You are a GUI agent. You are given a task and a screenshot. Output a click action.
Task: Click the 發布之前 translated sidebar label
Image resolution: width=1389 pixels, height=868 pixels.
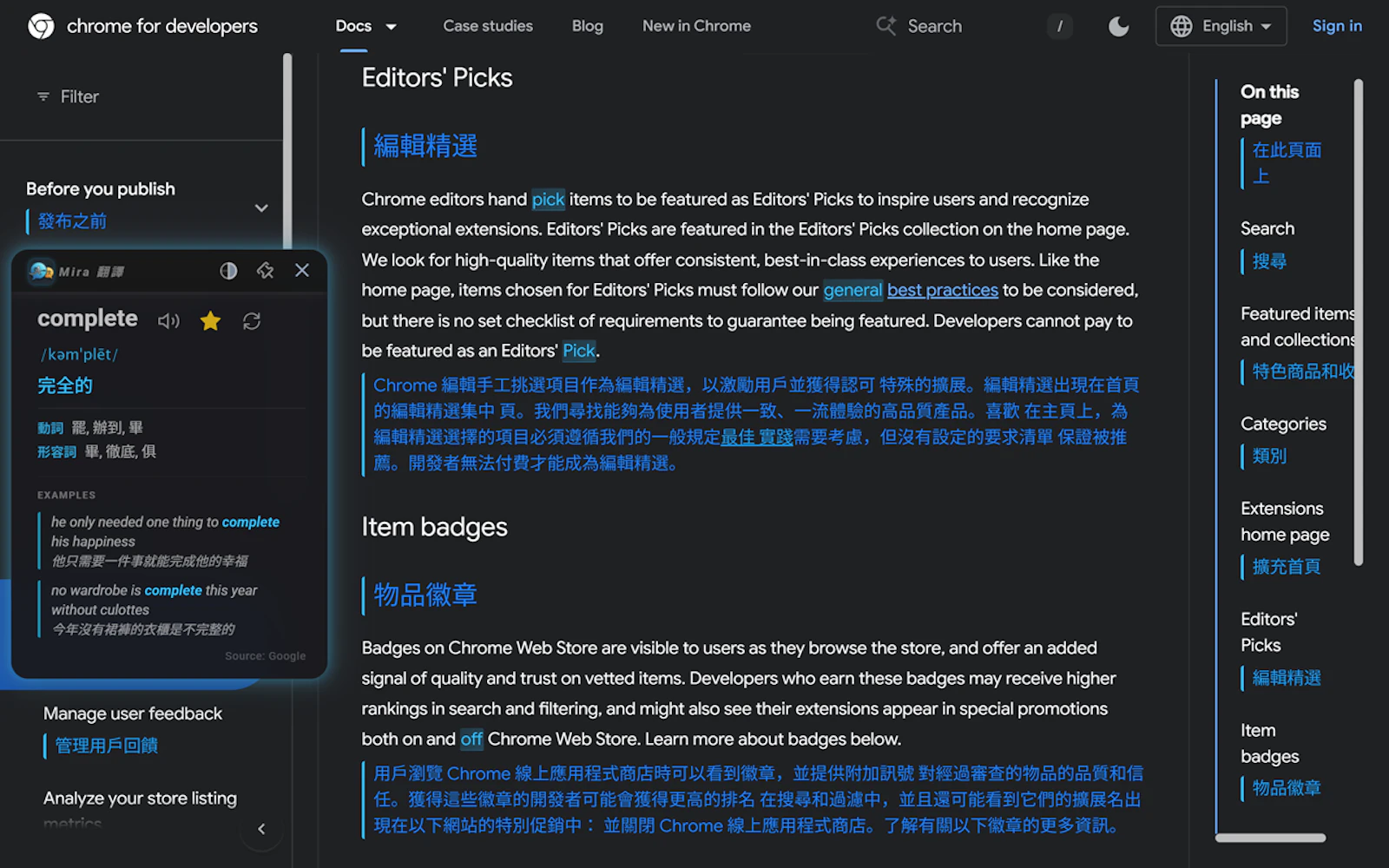(72, 221)
